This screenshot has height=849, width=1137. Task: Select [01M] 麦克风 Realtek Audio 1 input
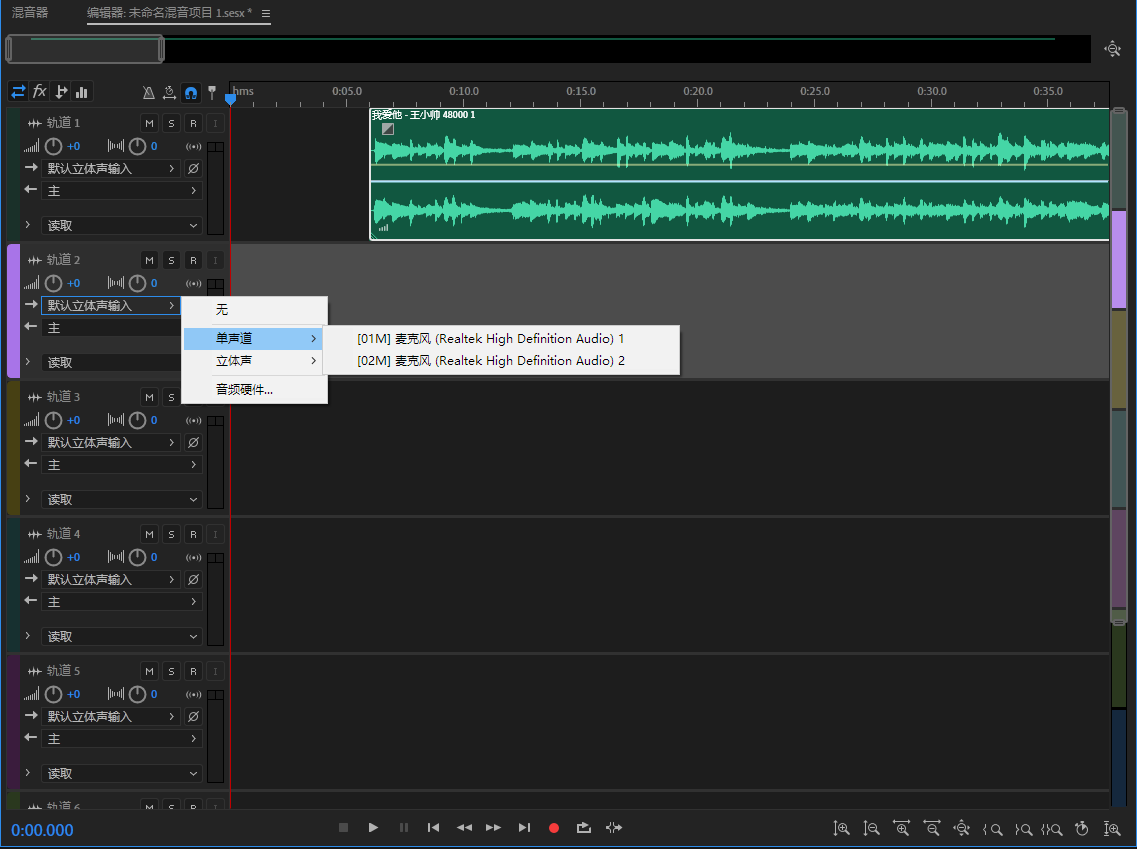click(490, 339)
